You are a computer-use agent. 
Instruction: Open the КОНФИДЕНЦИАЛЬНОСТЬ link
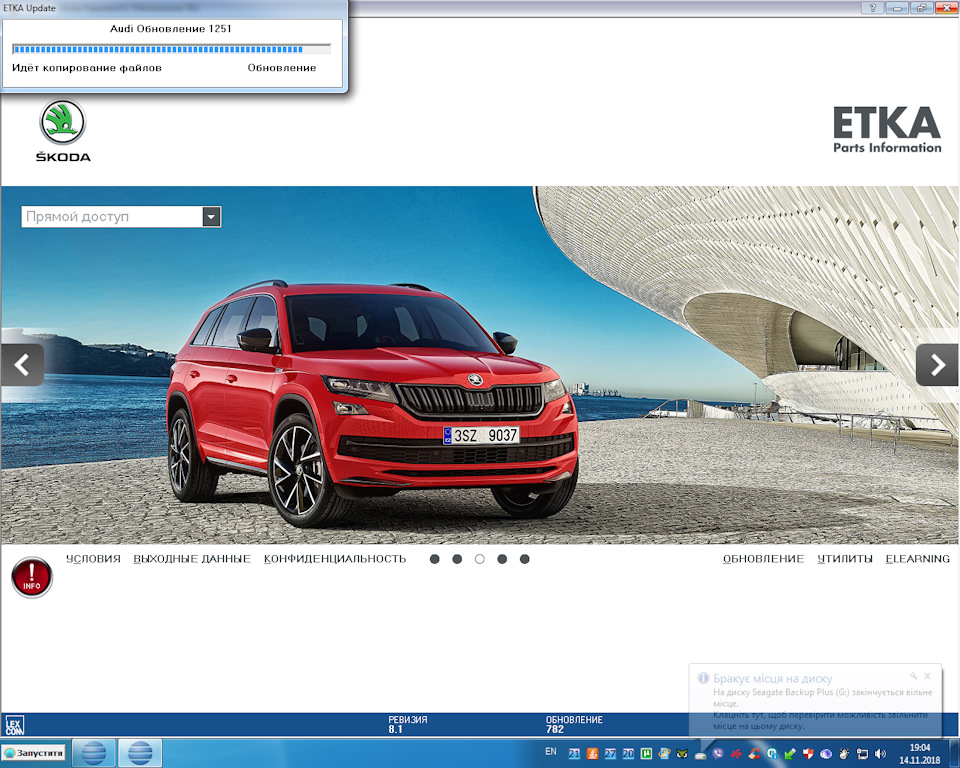click(x=335, y=559)
